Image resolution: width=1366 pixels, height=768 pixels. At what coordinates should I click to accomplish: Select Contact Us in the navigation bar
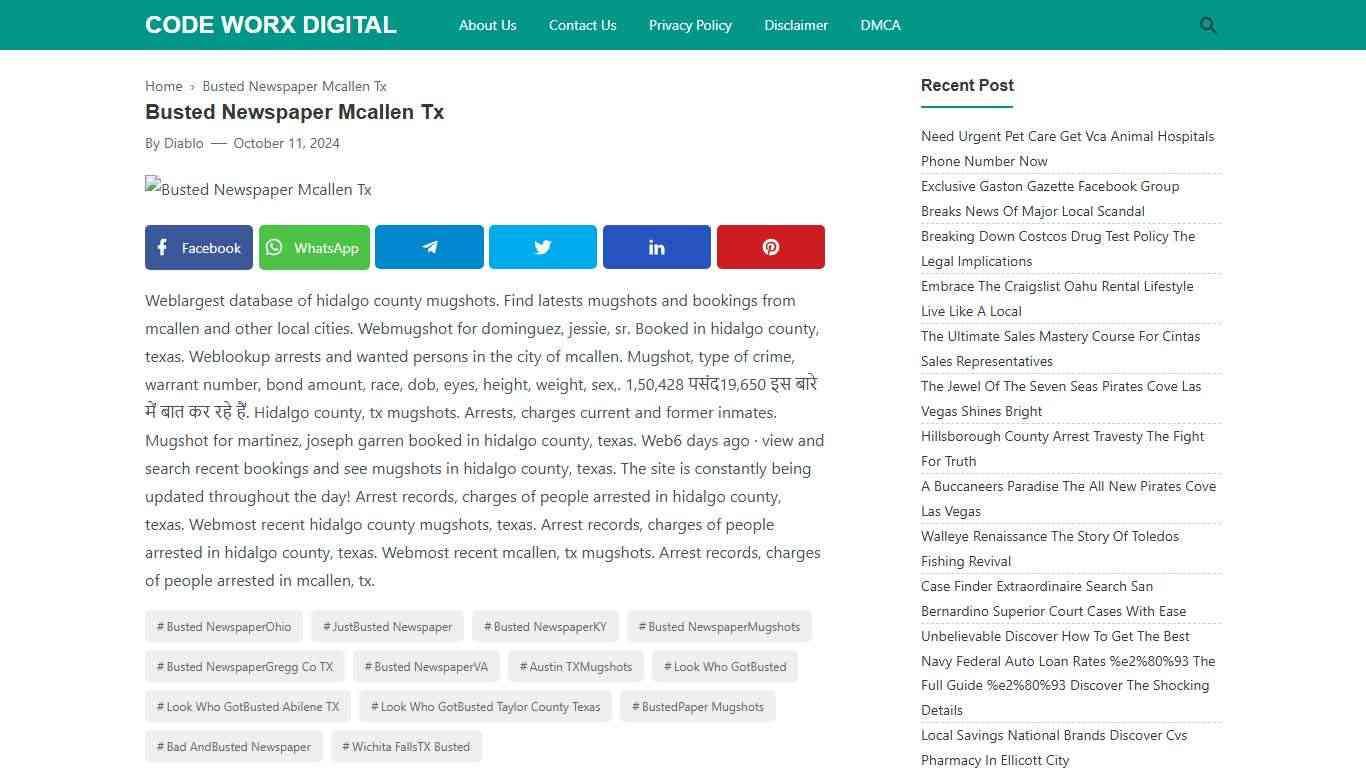click(x=582, y=25)
